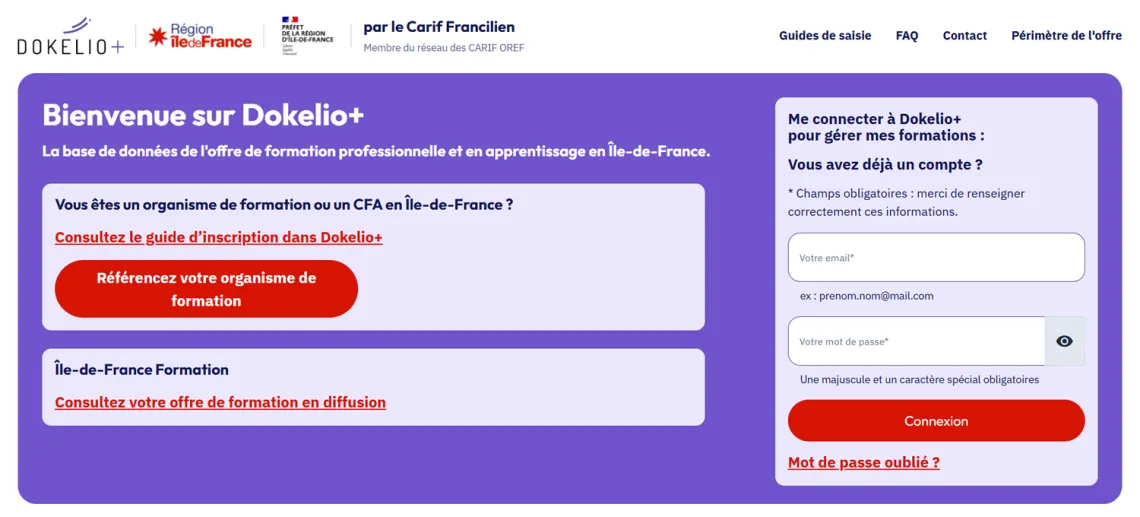The height and width of the screenshot is (517, 1140).
Task: Click Mot de passe oublié link
Action: (x=864, y=462)
